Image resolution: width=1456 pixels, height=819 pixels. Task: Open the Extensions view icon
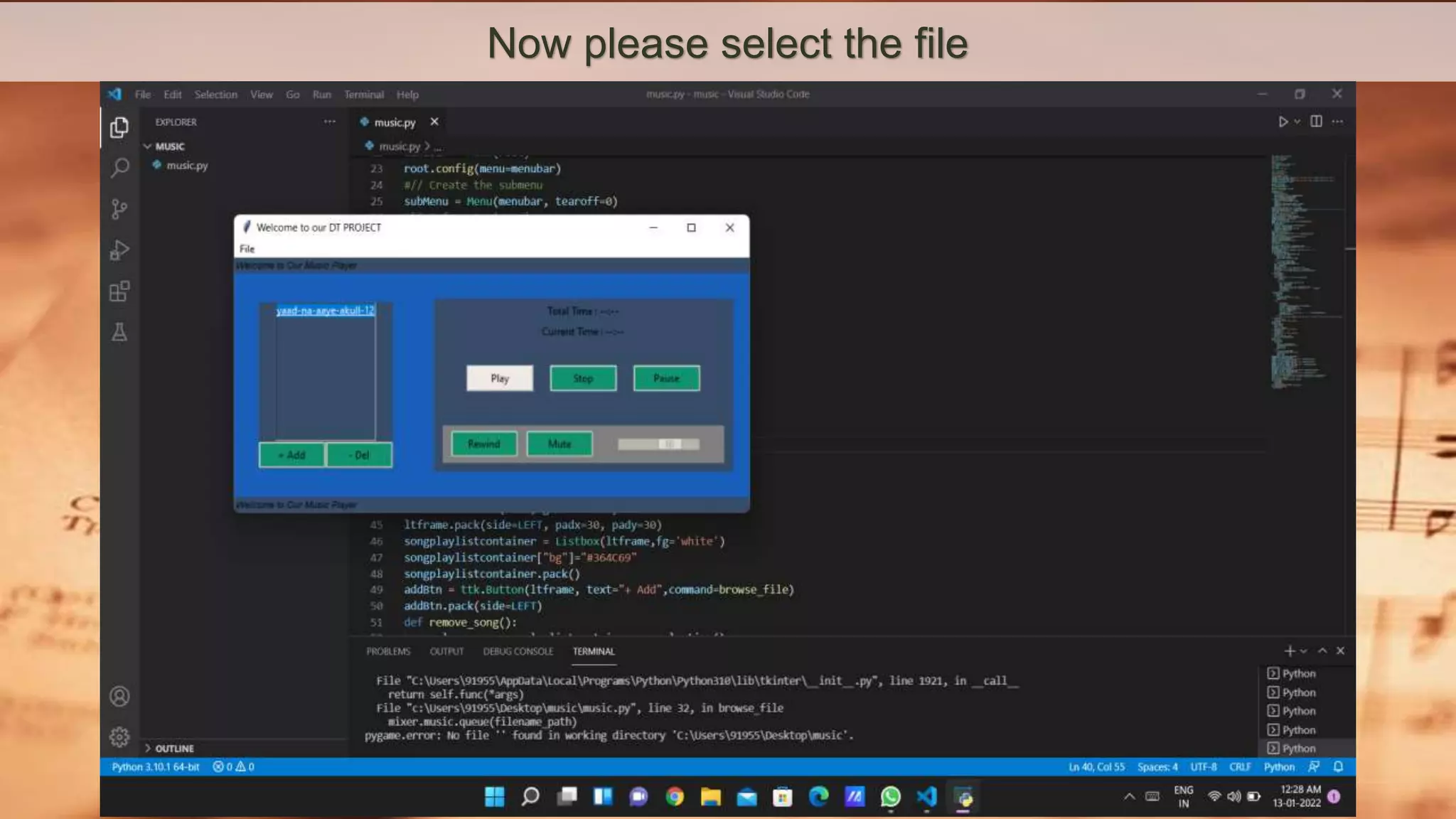[x=119, y=291]
